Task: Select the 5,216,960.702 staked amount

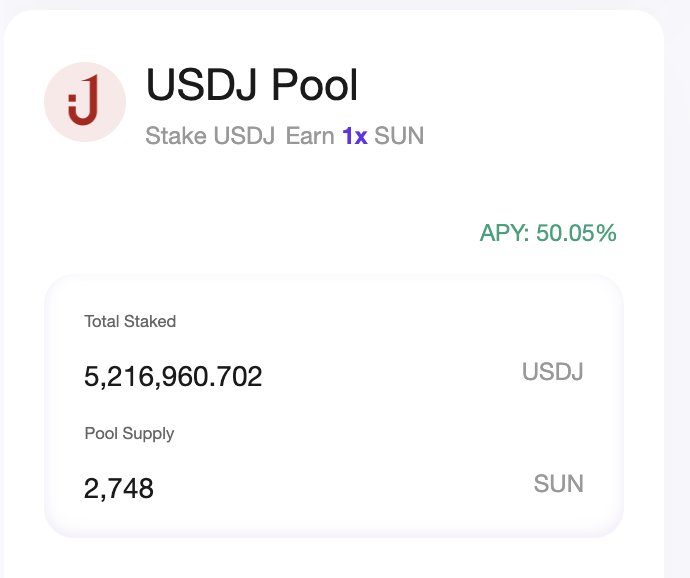Action: [x=173, y=377]
